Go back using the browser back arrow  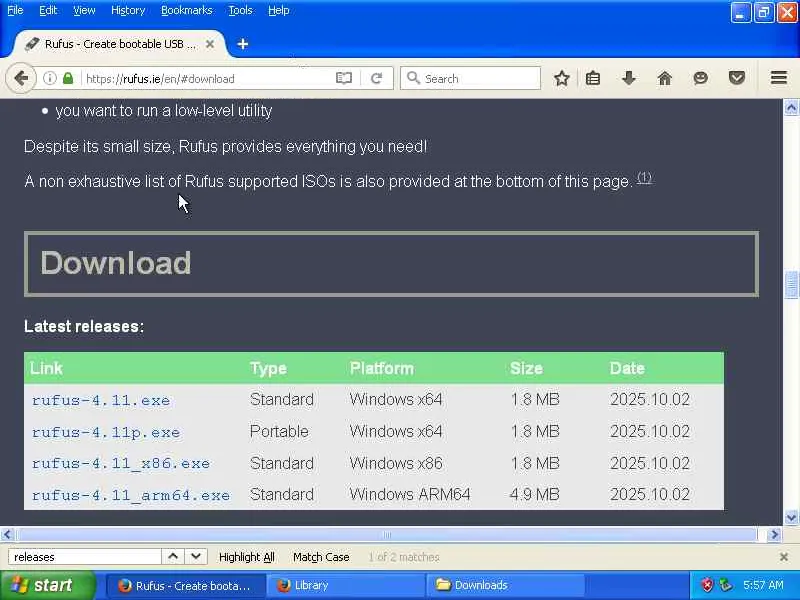(x=21, y=79)
